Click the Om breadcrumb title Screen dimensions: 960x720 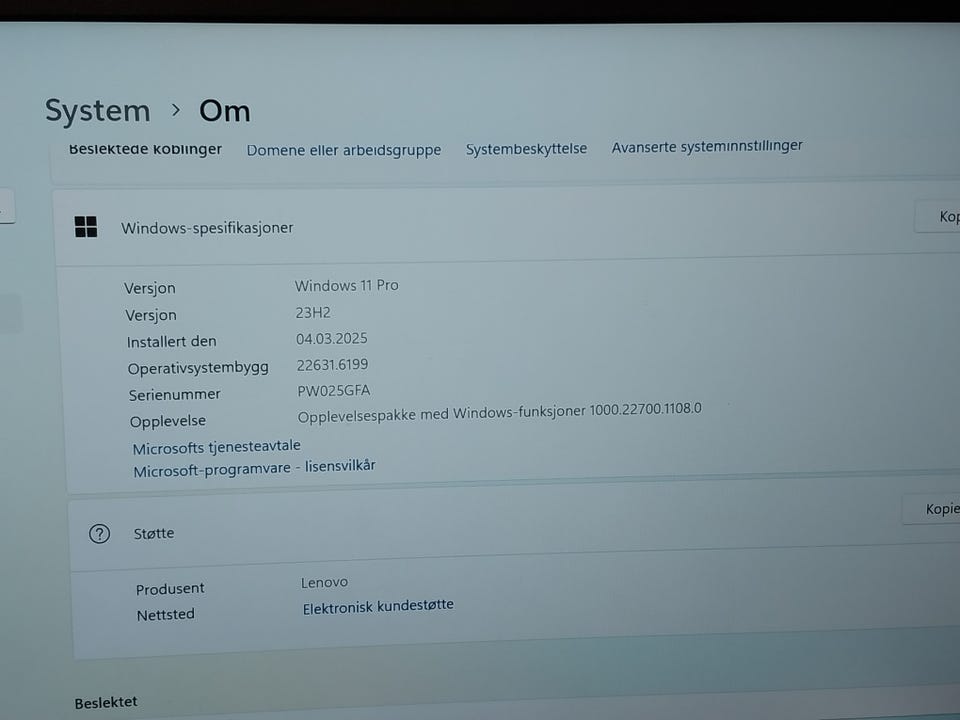pyautogui.click(x=225, y=111)
